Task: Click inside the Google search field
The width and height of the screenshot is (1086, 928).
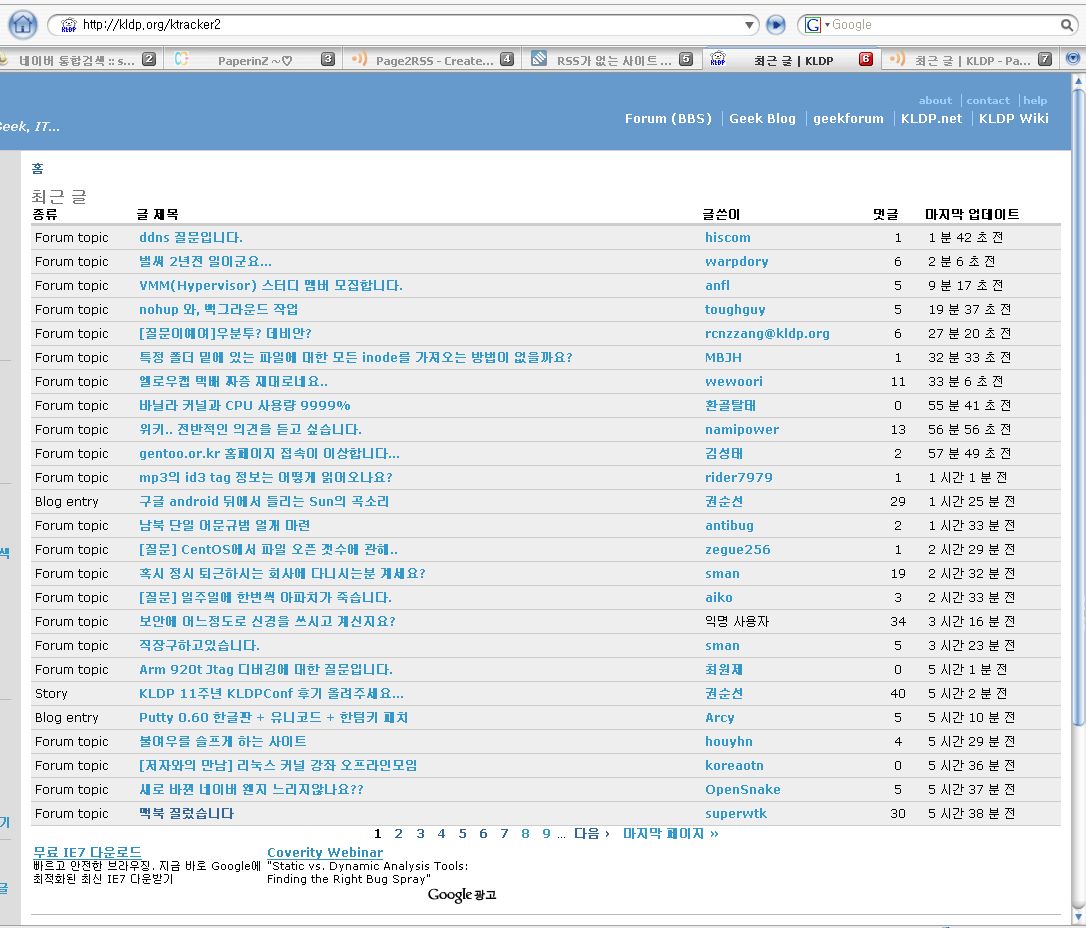Action: pos(944,25)
